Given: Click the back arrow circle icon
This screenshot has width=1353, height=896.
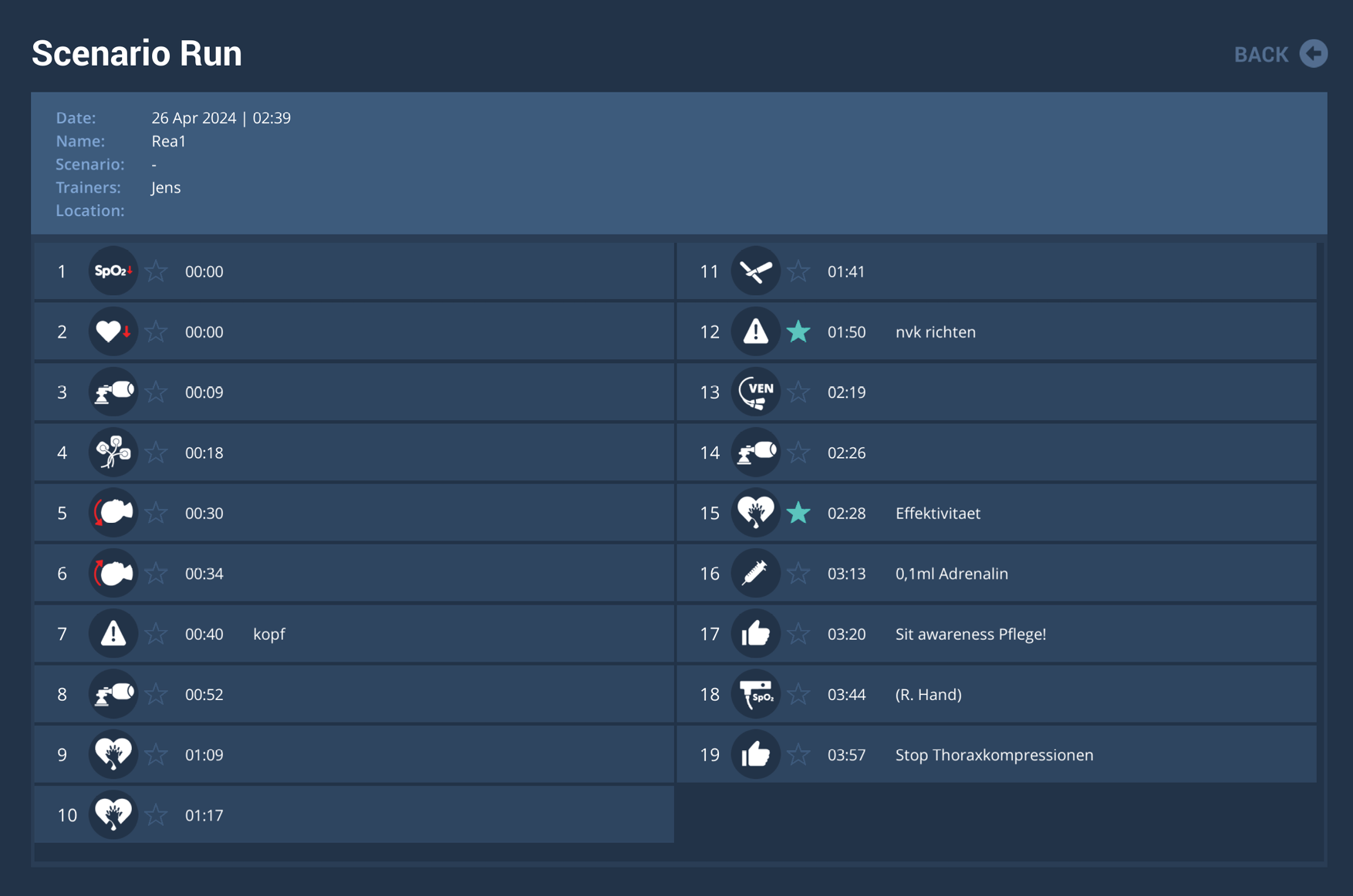Looking at the screenshot, I should point(1313,54).
